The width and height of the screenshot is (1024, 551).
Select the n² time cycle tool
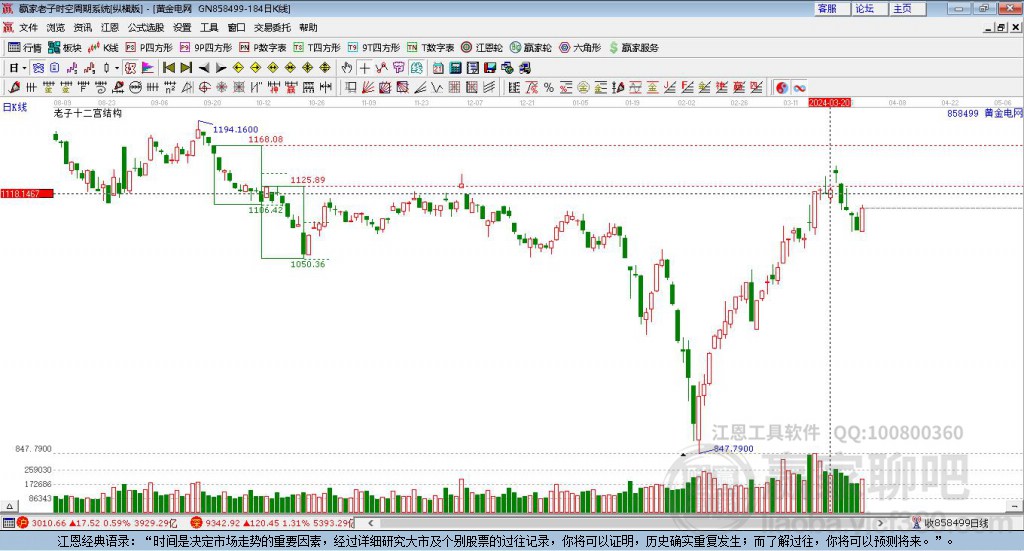[170, 87]
